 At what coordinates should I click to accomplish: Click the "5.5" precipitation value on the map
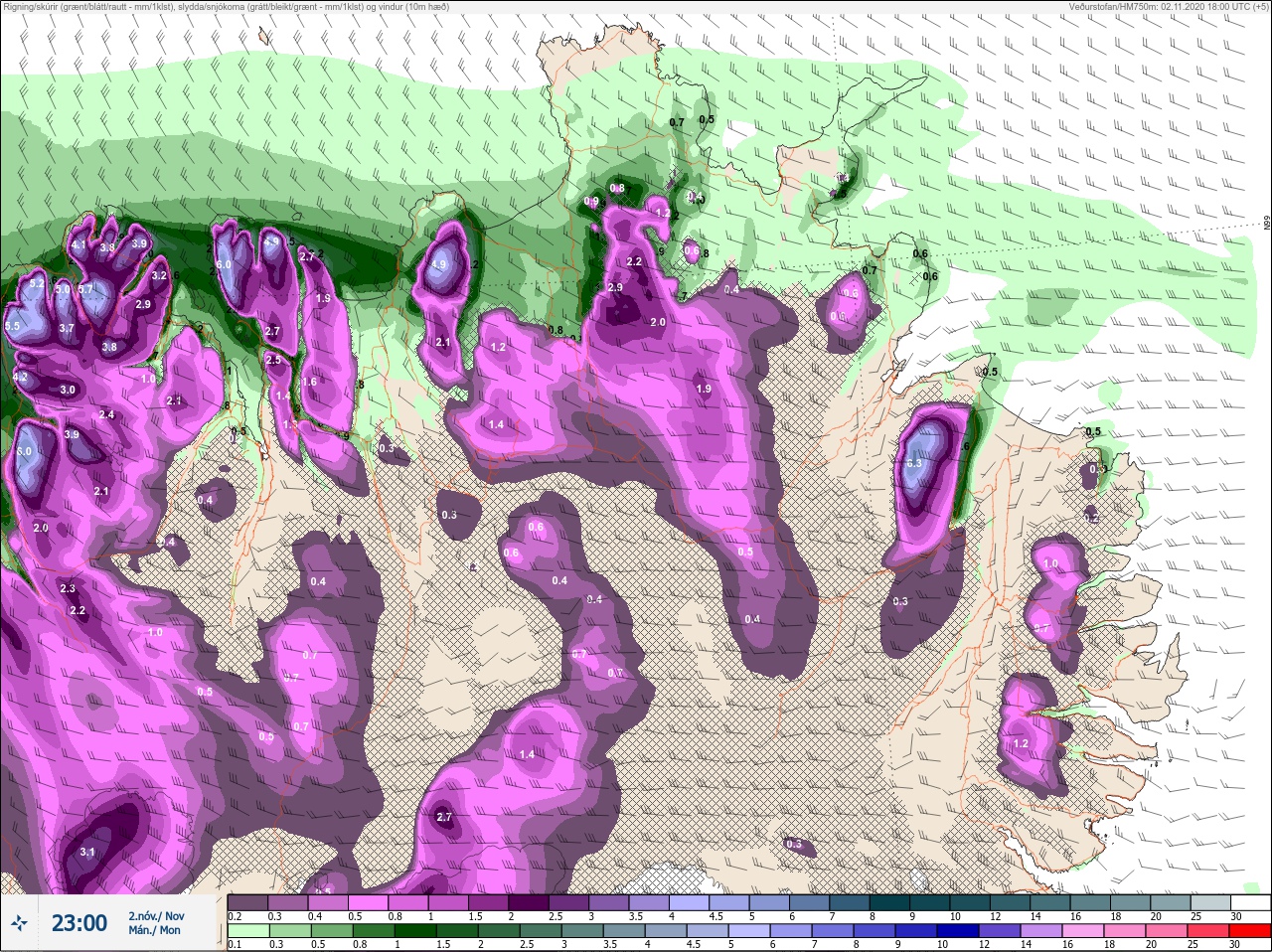13,326
